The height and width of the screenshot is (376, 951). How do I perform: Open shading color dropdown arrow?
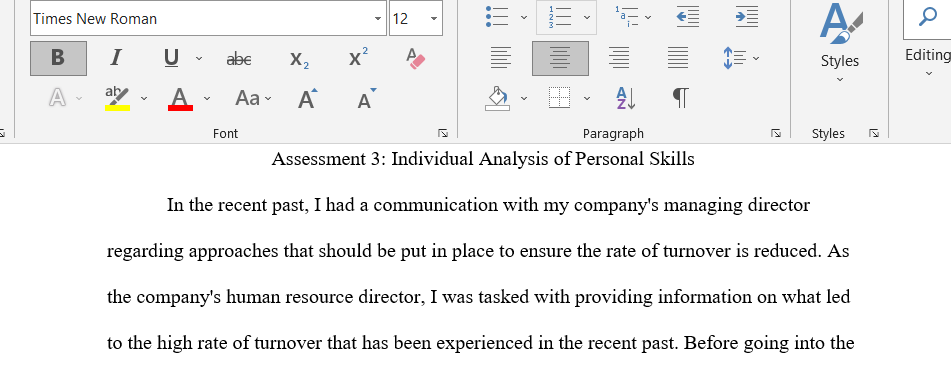pos(524,98)
